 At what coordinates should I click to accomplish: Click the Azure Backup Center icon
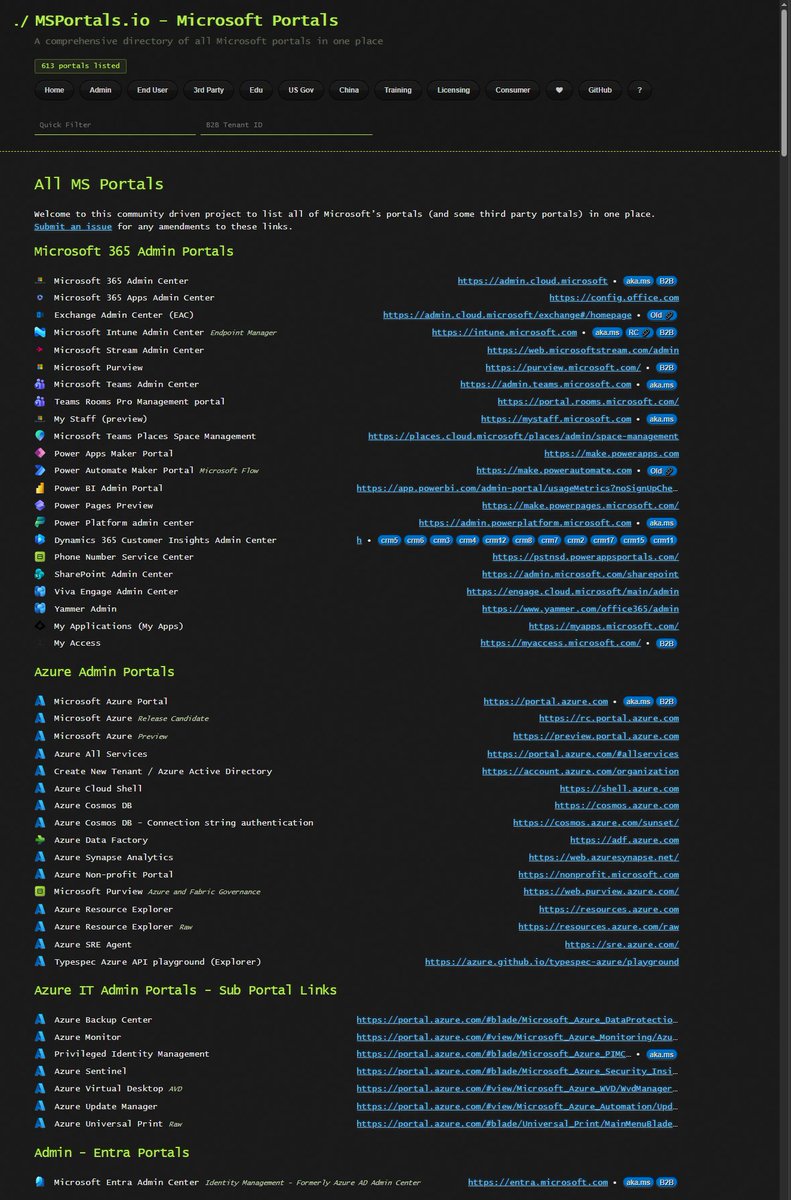pyautogui.click(x=40, y=1020)
